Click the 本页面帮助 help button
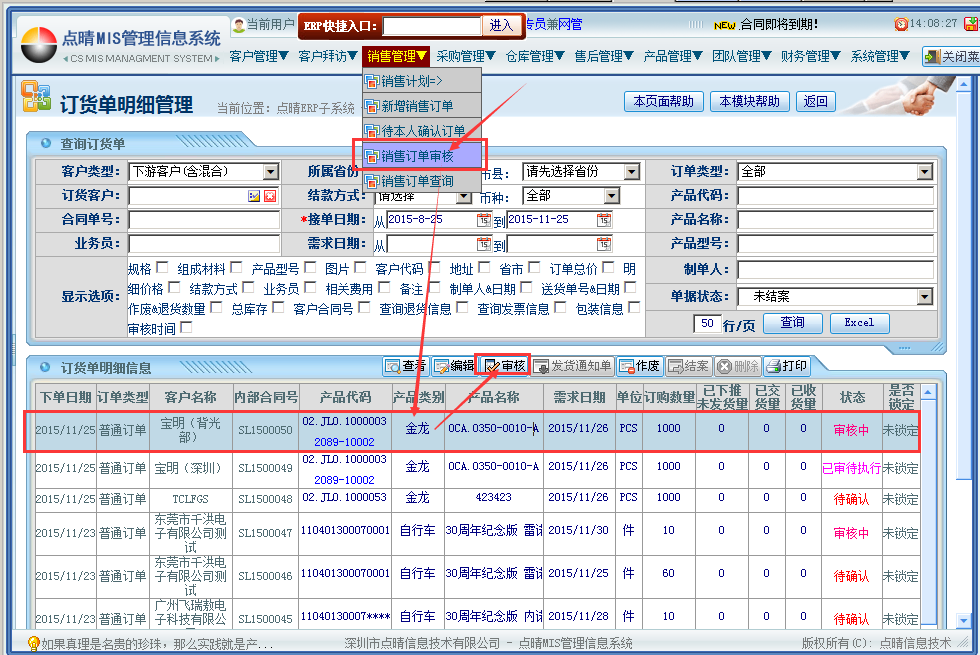980x655 pixels. click(663, 101)
